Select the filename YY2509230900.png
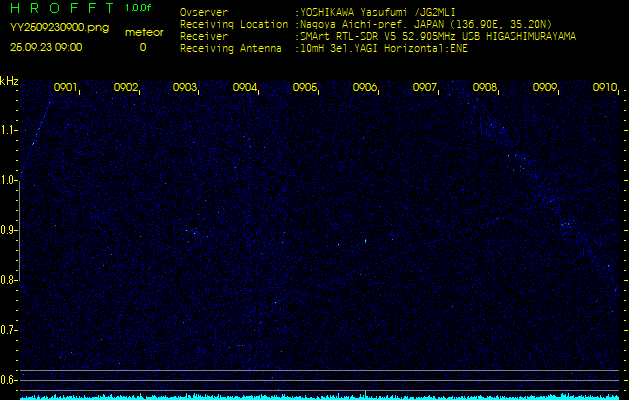 pyautogui.click(x=59, y=28)
